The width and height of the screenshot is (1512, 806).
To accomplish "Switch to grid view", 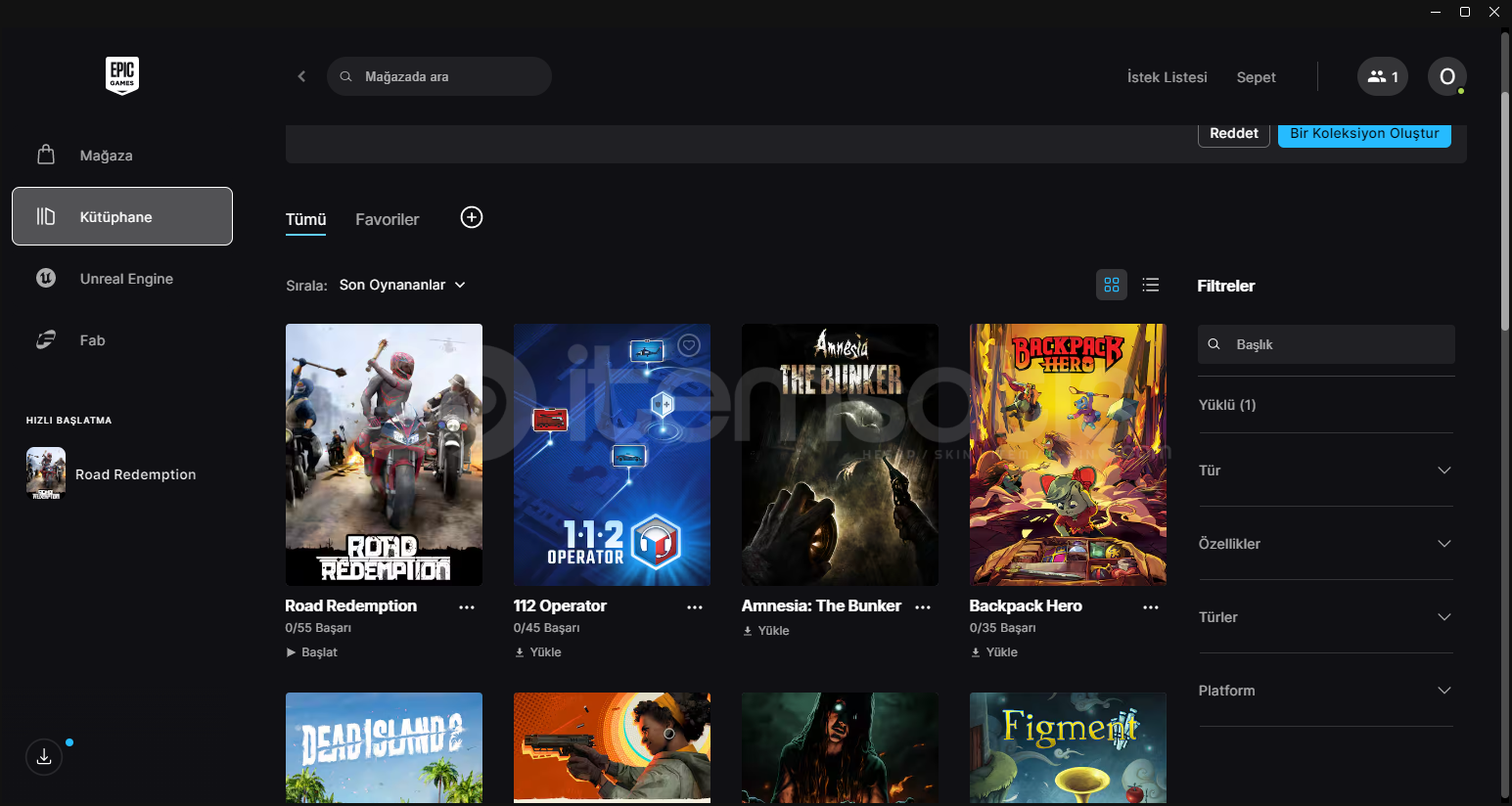I will 1112,285.
